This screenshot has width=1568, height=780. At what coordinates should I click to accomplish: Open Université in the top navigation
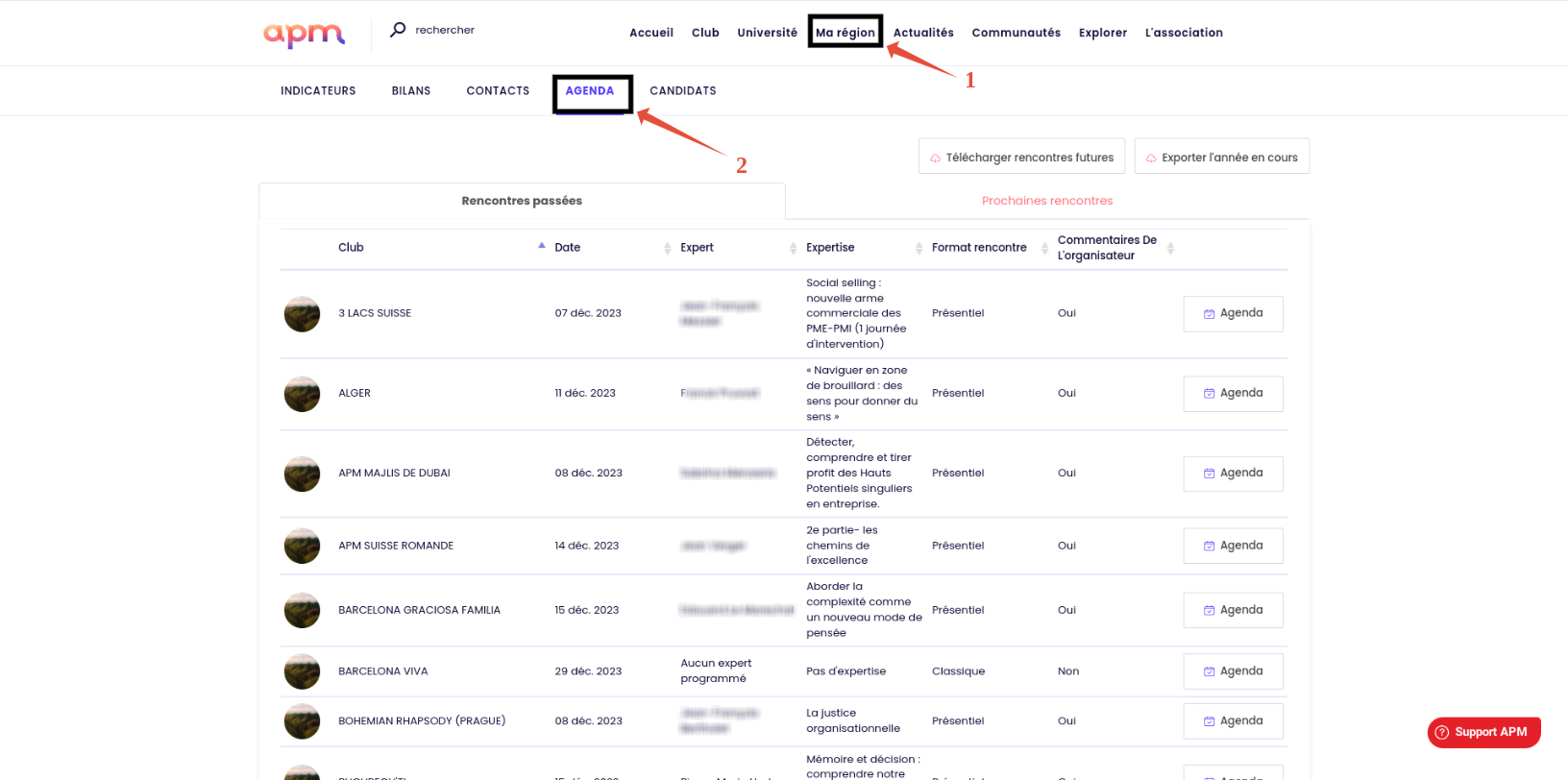[x=767, y=33]
